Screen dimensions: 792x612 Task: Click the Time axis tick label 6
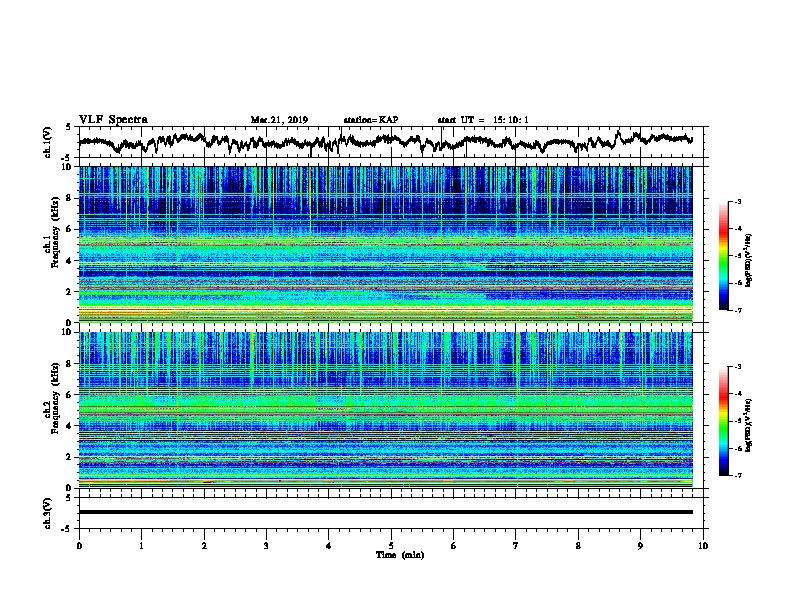tap(454, 546)
